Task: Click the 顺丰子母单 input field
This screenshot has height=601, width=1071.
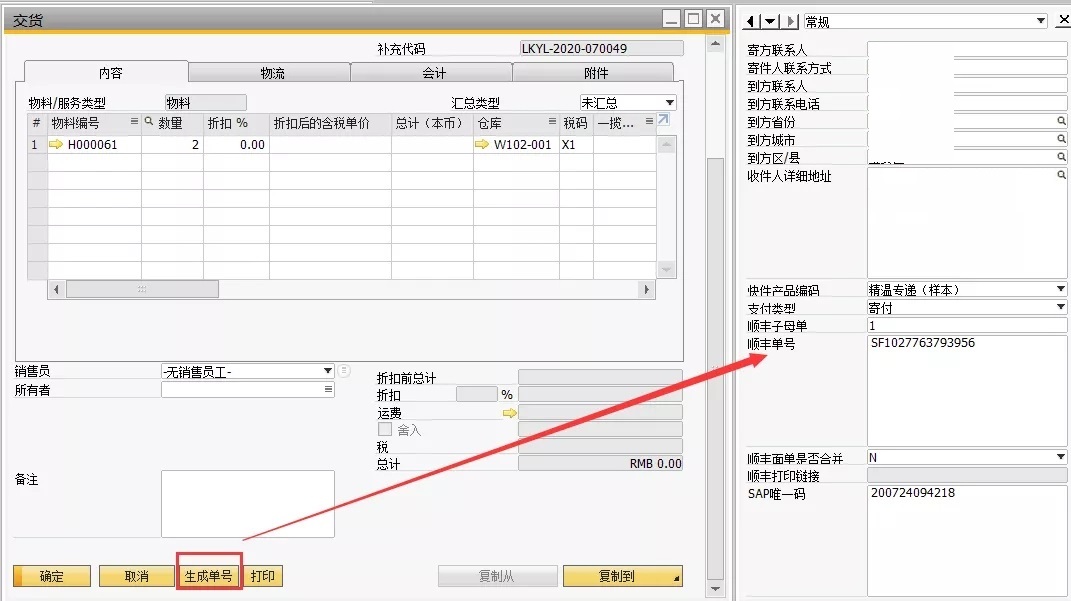Action: [x=967, y=326]
